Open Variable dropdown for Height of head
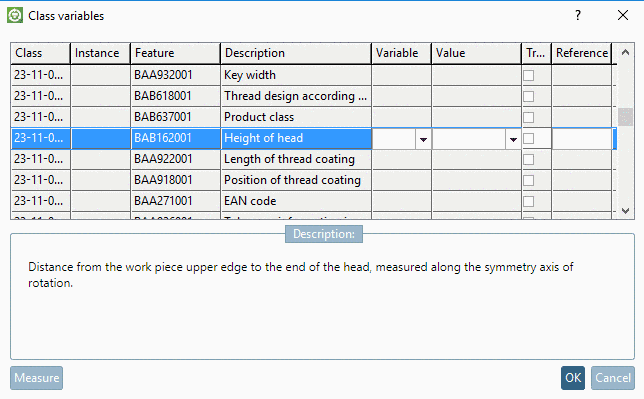This screenshot has width=644, height=399. tap(423, 139)
